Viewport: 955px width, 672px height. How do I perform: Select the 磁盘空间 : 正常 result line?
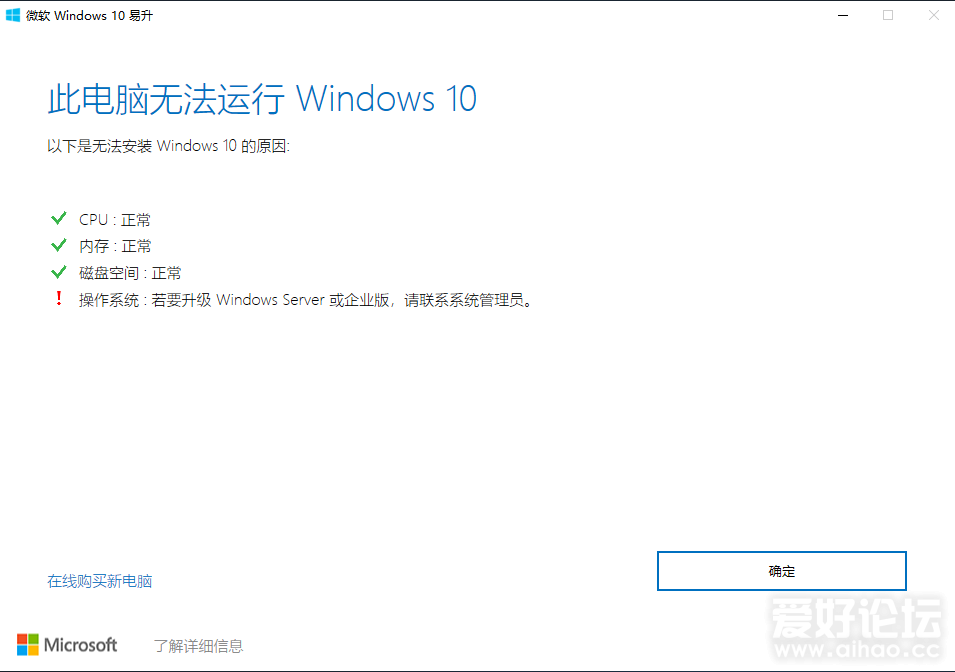pos(130,273)
